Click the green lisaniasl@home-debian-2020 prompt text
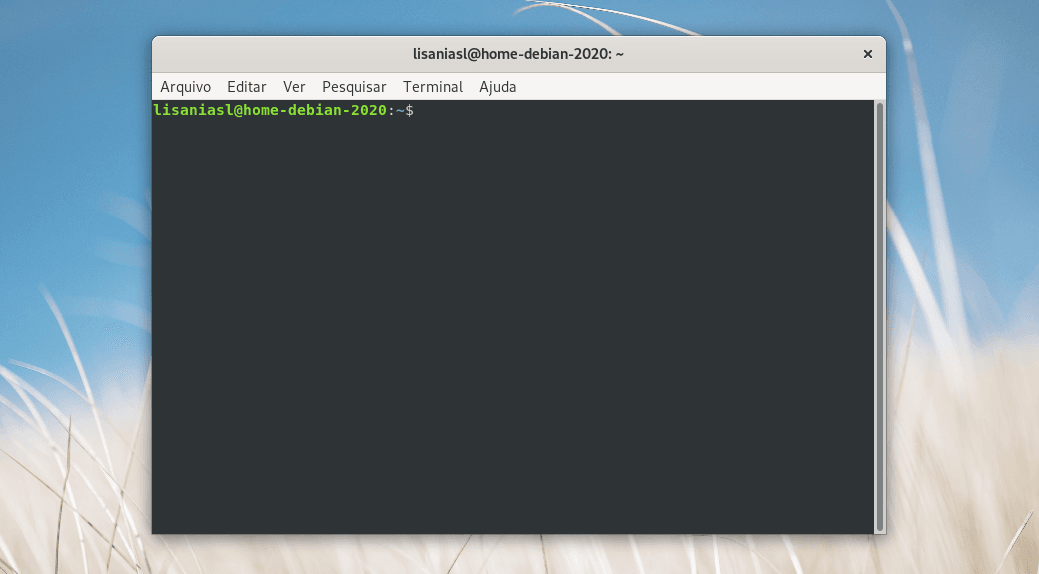 [x=269, y=110]
